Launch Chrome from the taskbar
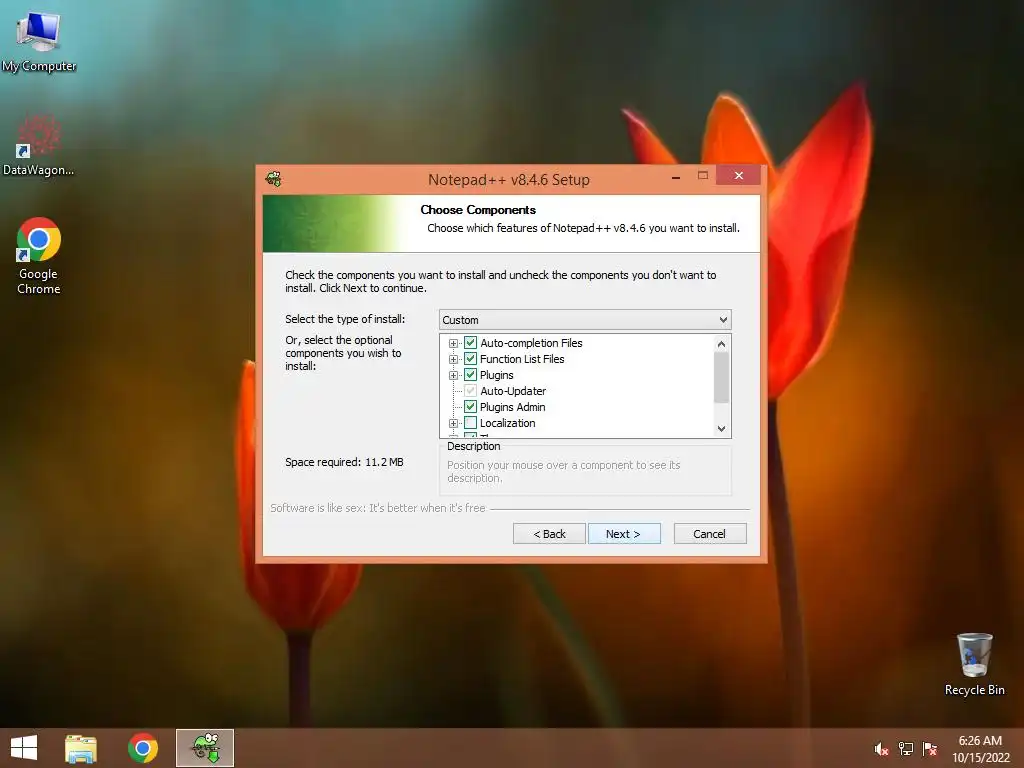 (x=143, y=748)
